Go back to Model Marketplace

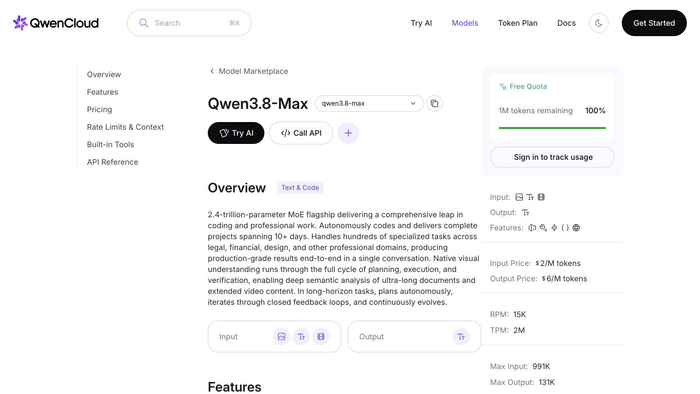253,71
